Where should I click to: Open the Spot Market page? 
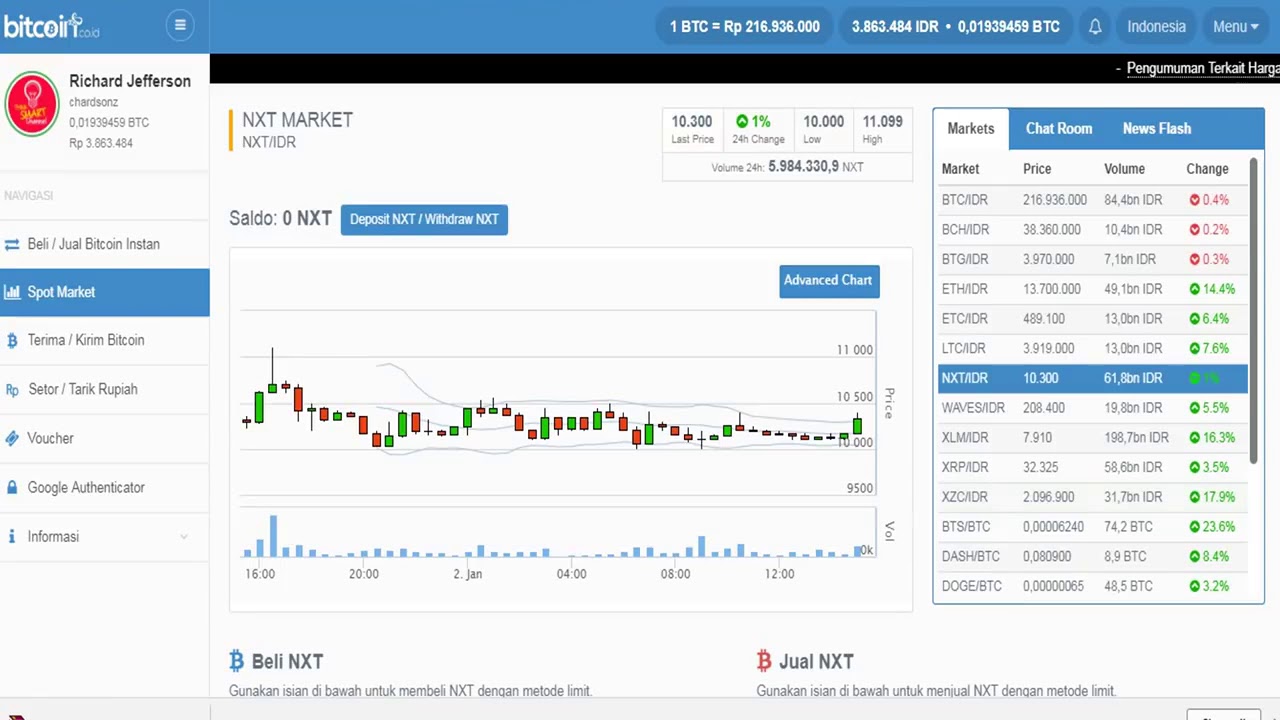coord(105,292)
